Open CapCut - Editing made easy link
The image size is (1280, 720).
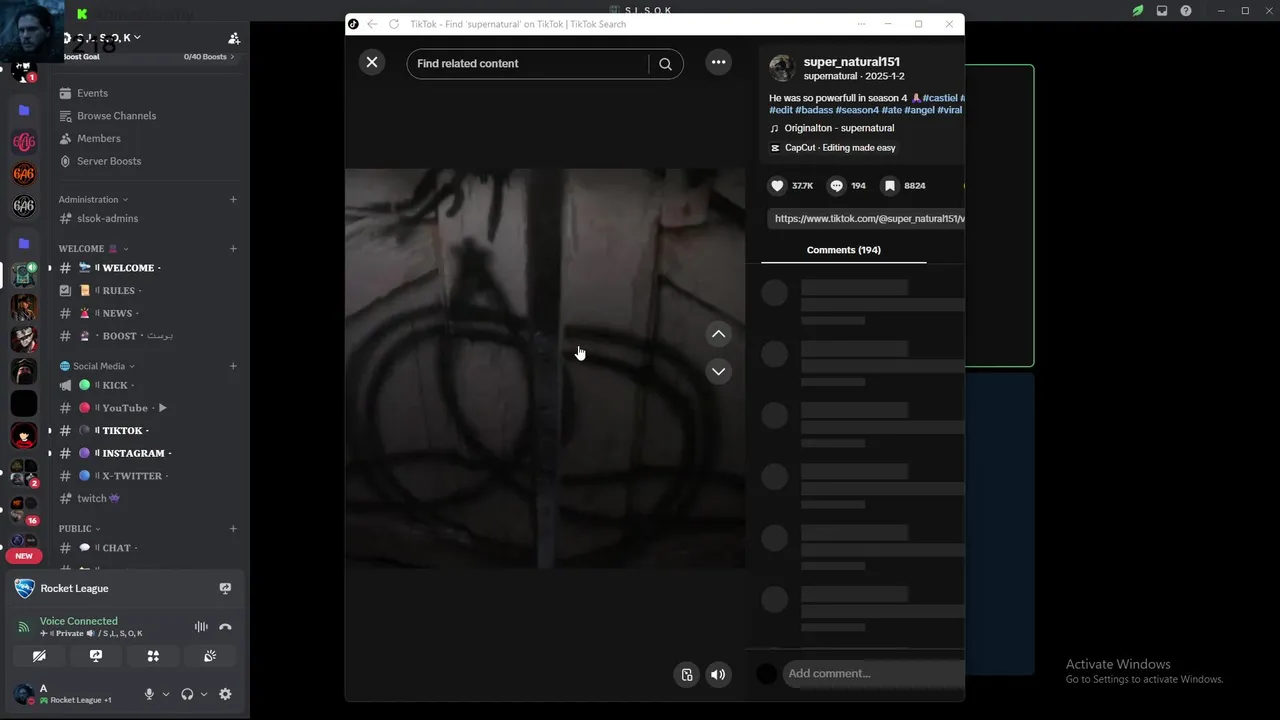(x=840, y=148)
